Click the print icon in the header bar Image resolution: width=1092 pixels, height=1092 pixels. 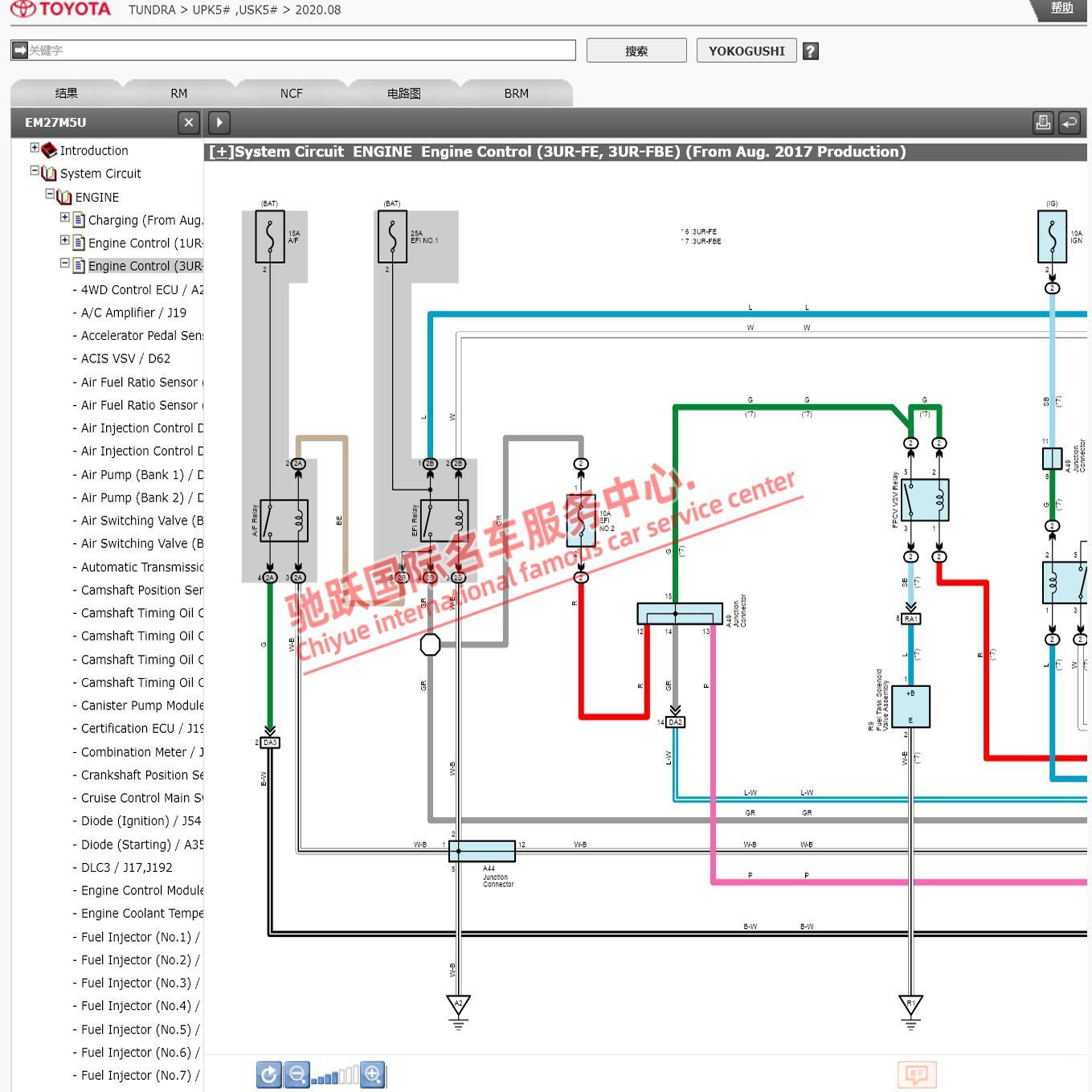[x=1043, y=122]
